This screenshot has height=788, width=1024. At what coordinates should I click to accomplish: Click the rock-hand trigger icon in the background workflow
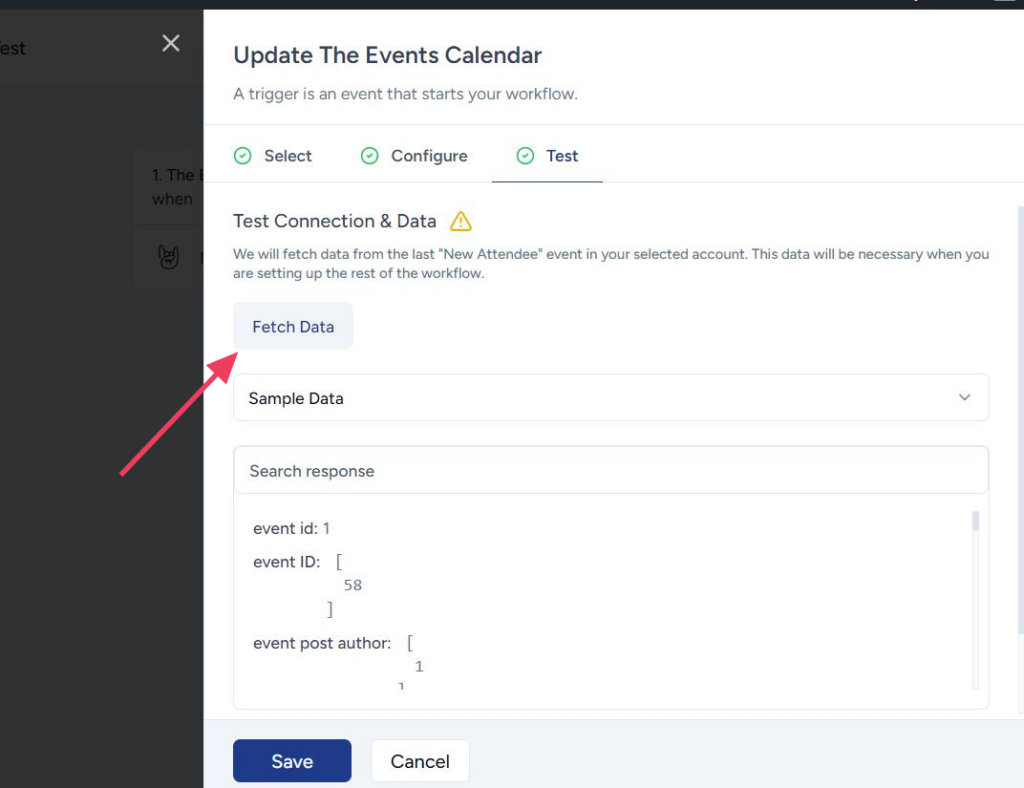tap(170, 257)
